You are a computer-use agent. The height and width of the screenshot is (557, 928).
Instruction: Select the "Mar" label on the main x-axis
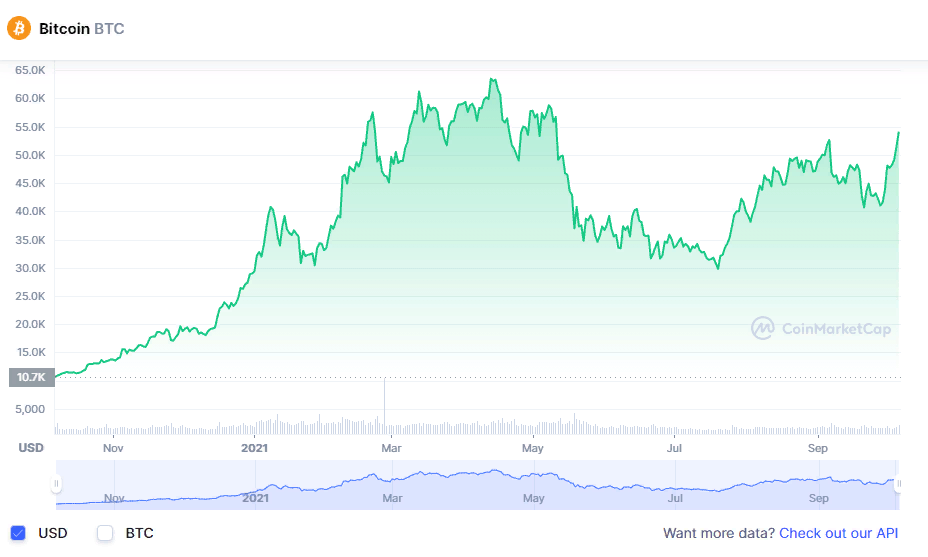(x=392, y=447)
